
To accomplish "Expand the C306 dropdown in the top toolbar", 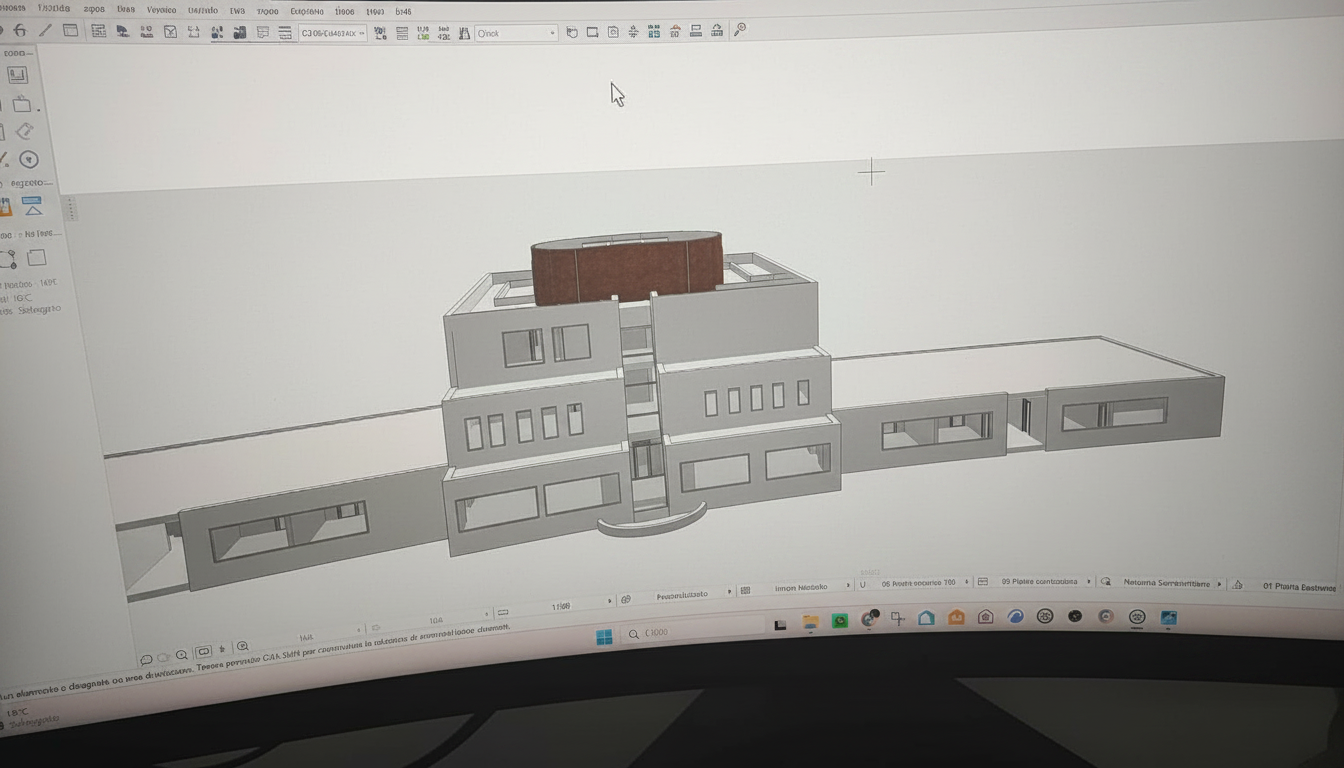I will pos(332,33).
